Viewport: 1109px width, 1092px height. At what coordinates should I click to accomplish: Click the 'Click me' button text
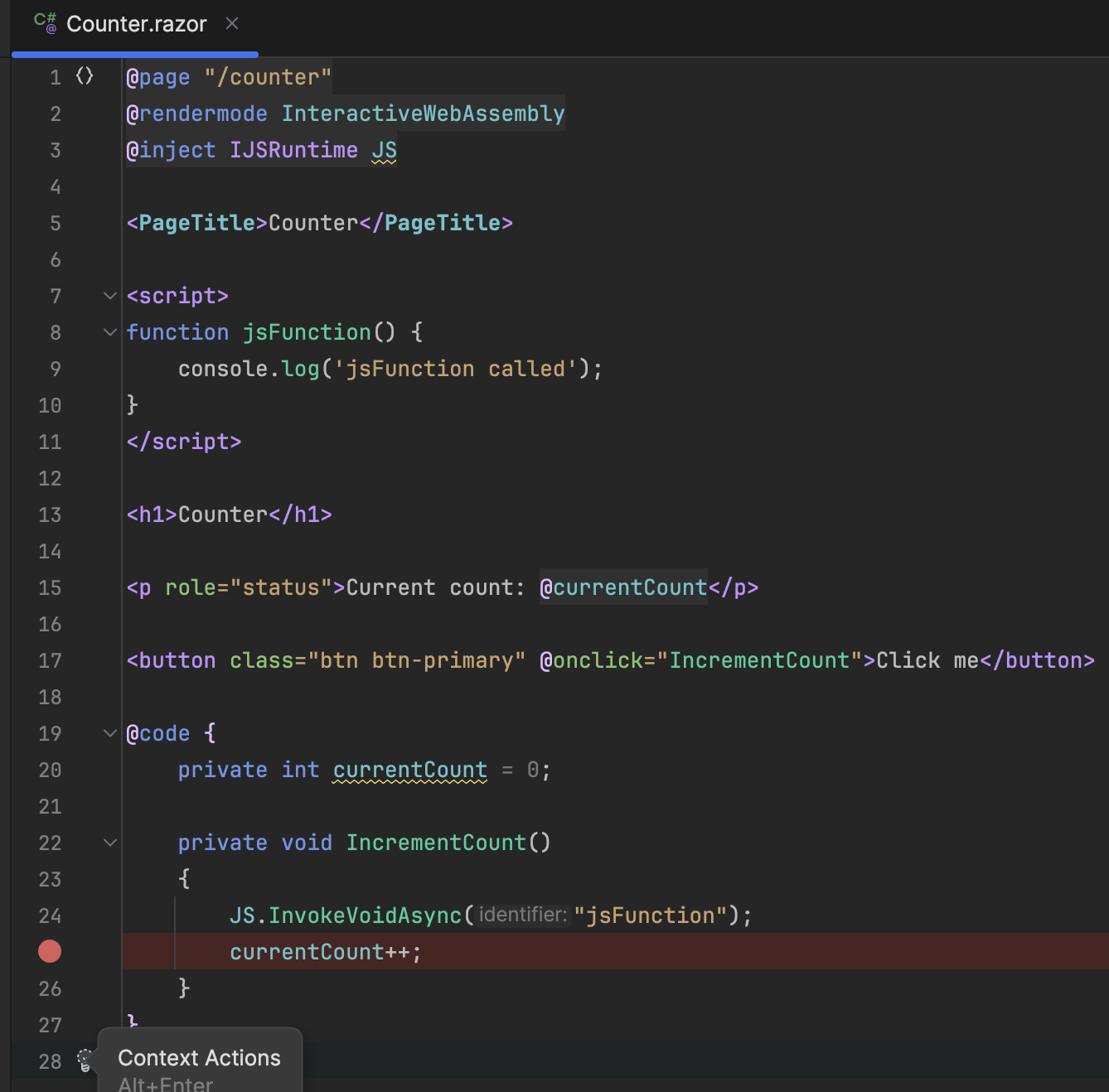coord(927,660)
